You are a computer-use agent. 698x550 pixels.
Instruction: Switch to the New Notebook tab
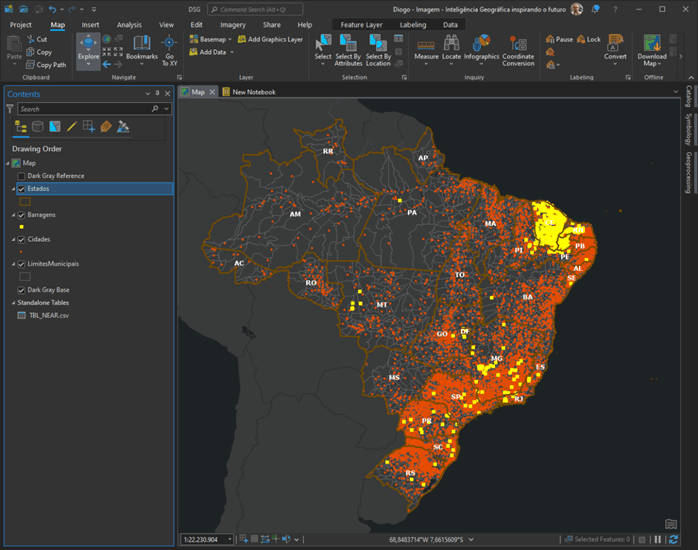[253, 92]
